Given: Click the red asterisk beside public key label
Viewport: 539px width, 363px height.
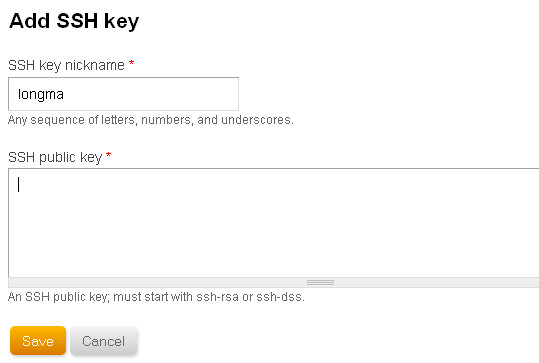Looking at the screenshot, I should 109,155.
